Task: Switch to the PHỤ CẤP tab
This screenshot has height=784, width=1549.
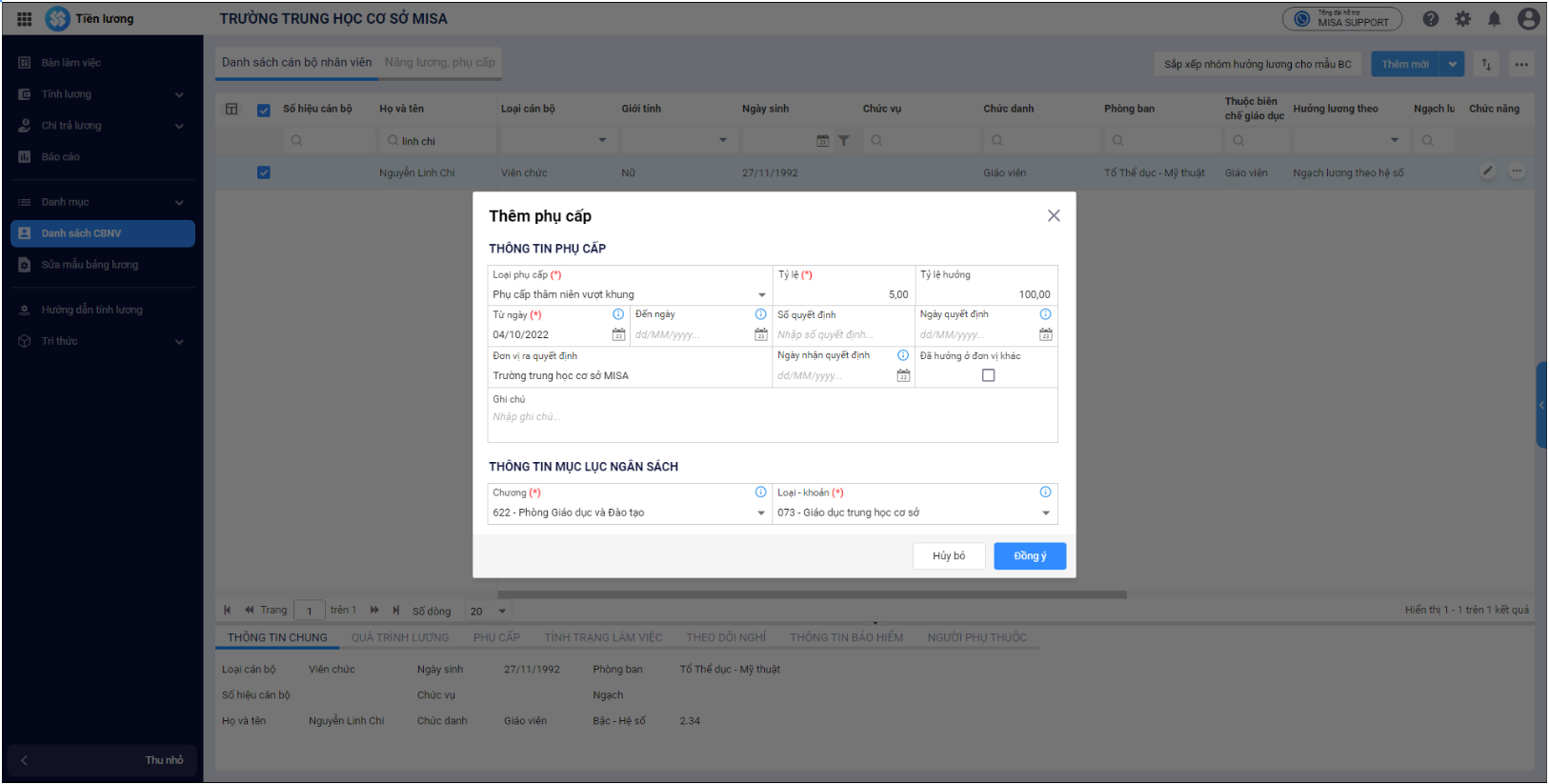Action: (496, 637)
